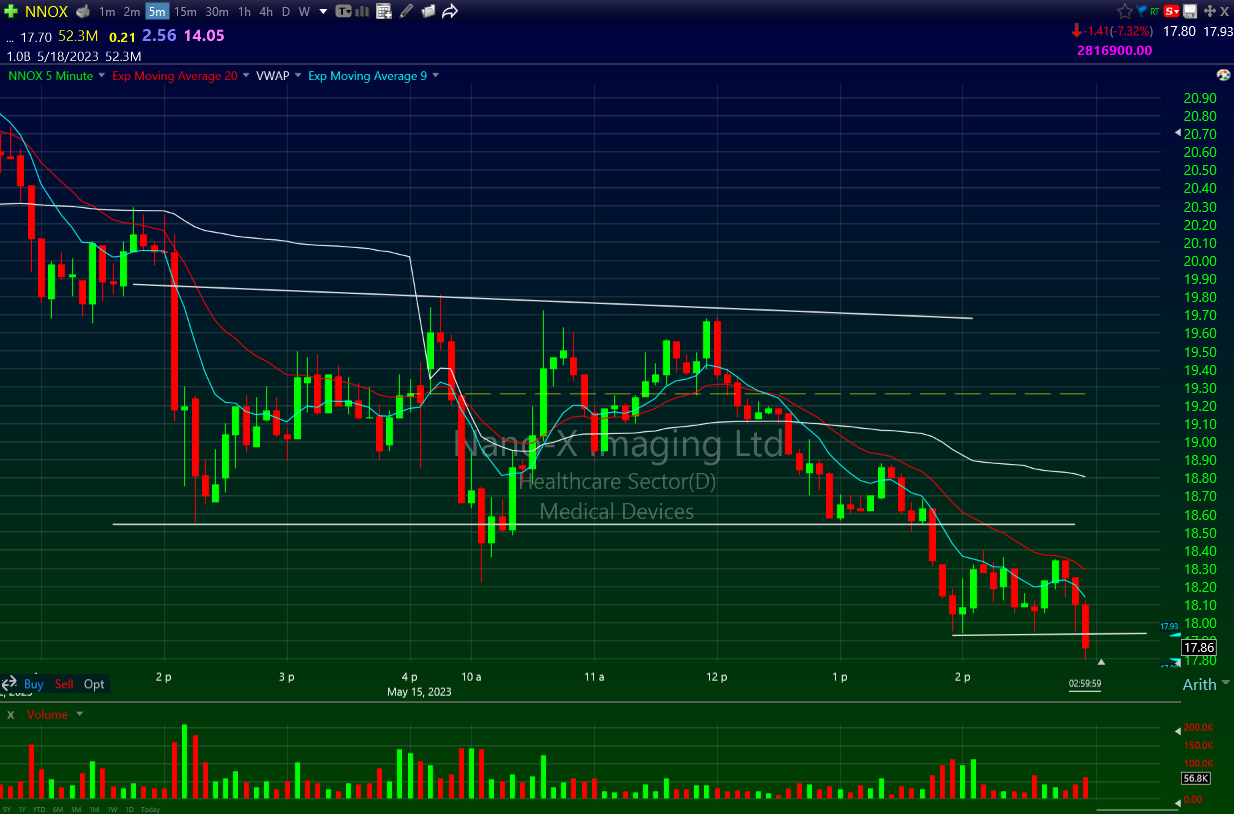Click the calendar-plus table icon in toolbar
1234x814 pixels.
pyautogui.click(x=385, y=12)
